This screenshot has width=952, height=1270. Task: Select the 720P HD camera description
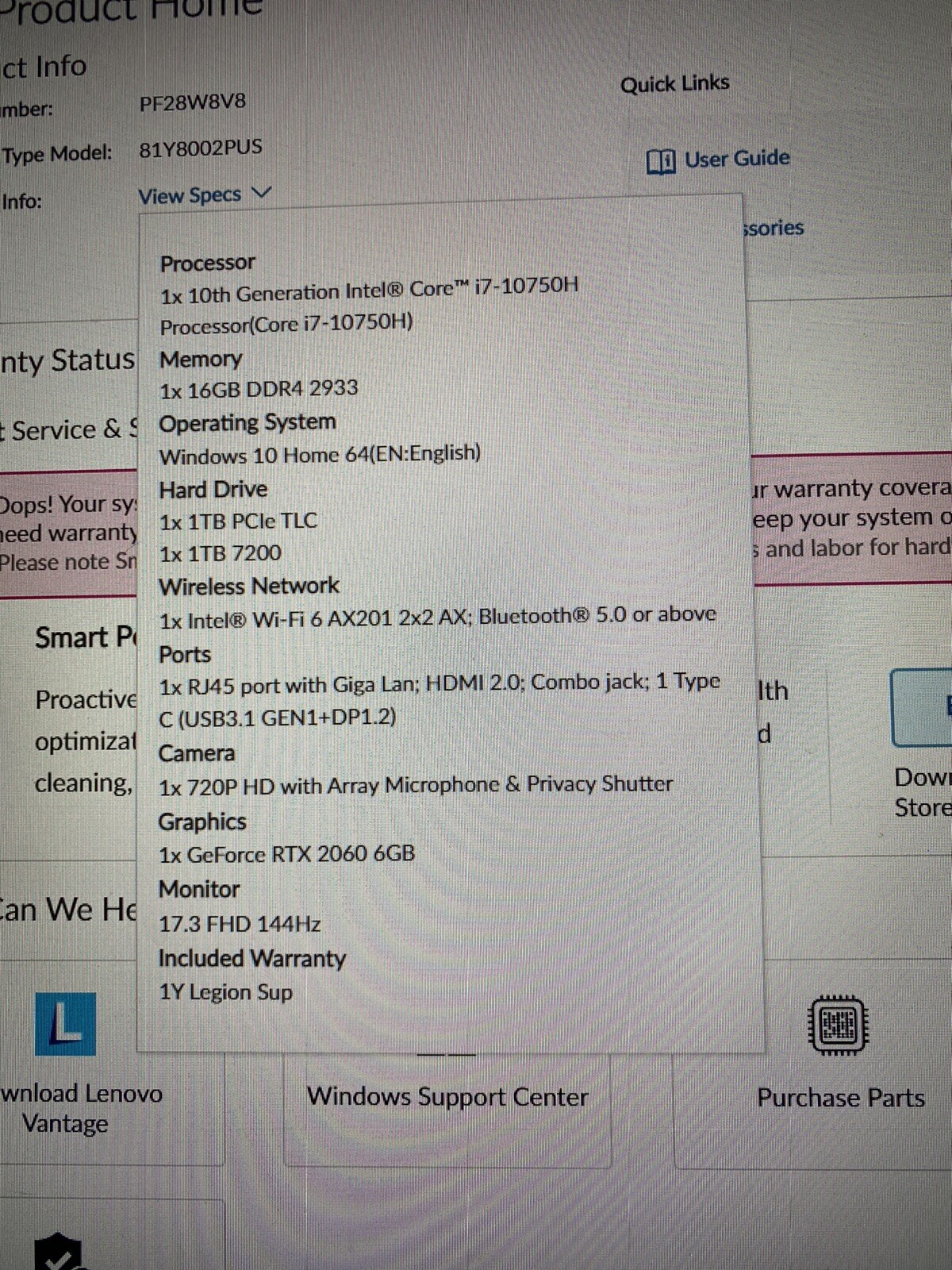(x=416, y=786)
